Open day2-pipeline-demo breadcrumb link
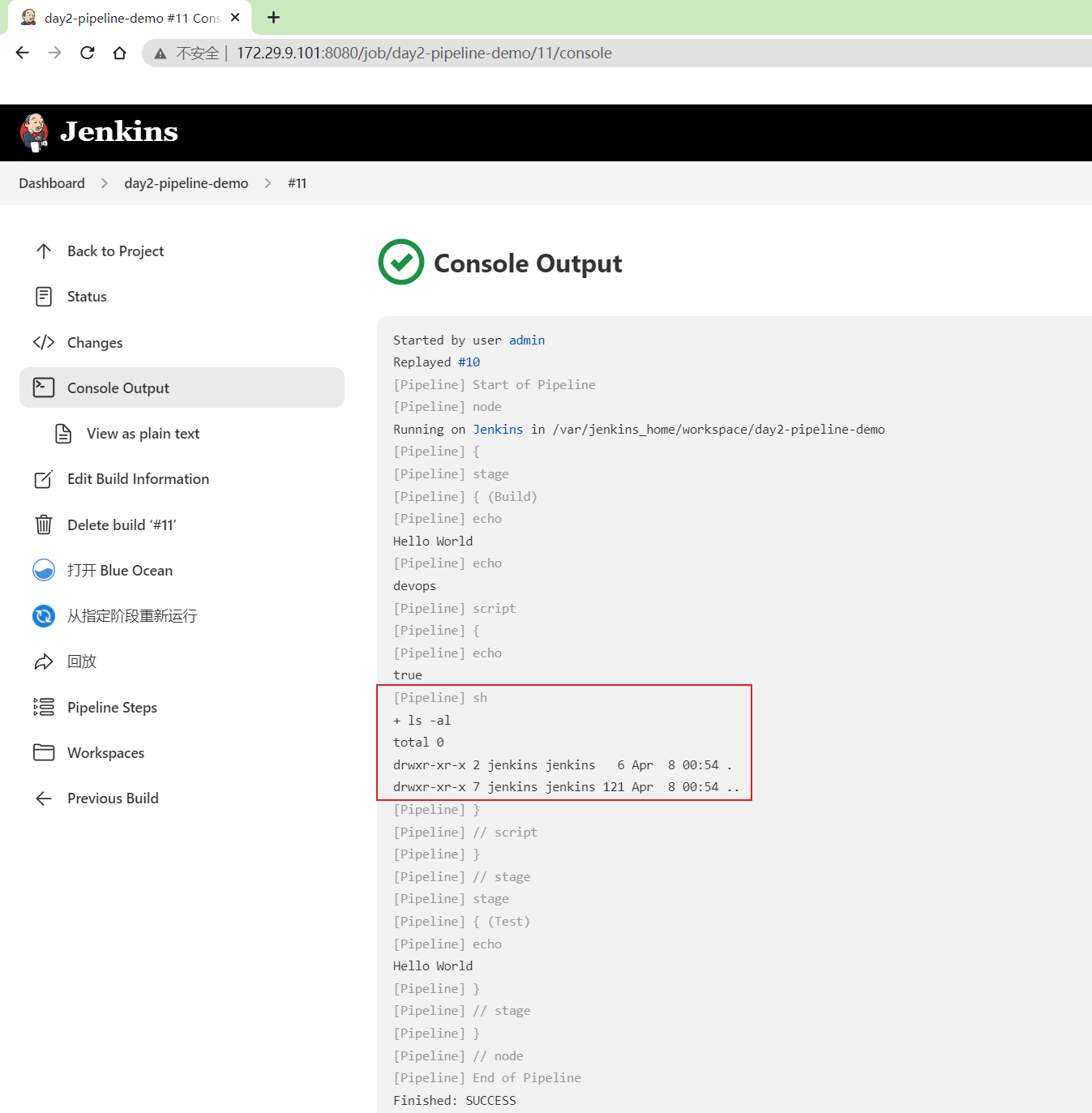This screenshot has width=1092, height=1113. pyautogui.click(x=186, y=183)
